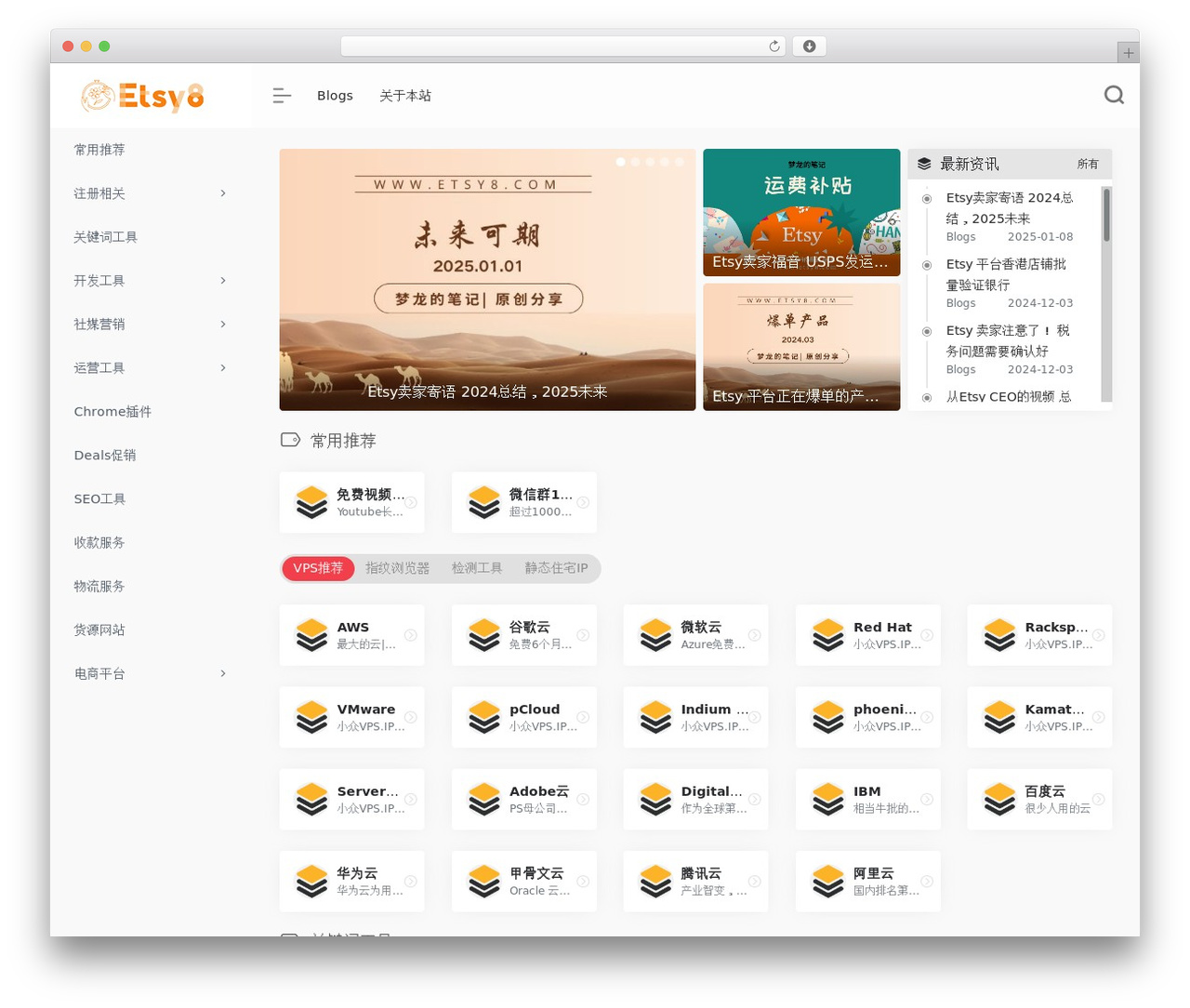Open the 微软云 card icon
This screenshot has height=1008, width=1190.
(656, 635)
